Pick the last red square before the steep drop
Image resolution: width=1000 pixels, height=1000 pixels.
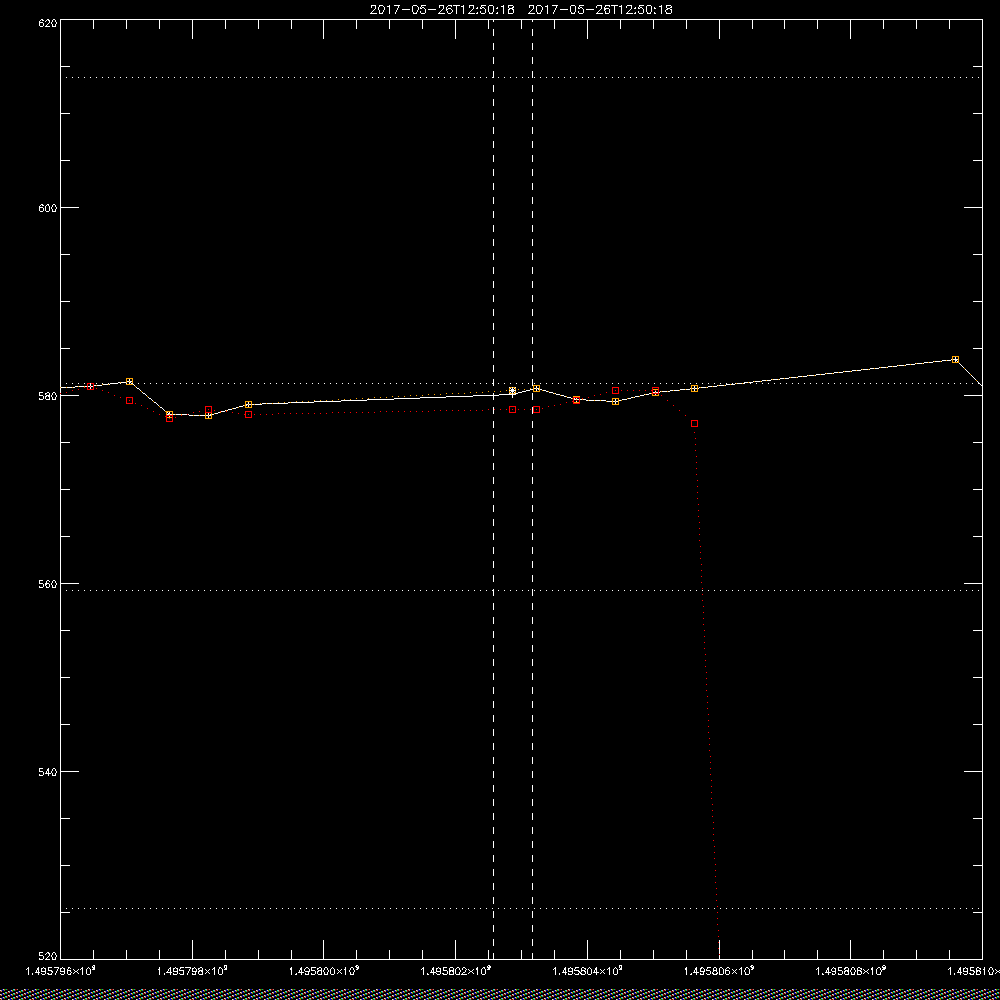(x=695, y=423)
